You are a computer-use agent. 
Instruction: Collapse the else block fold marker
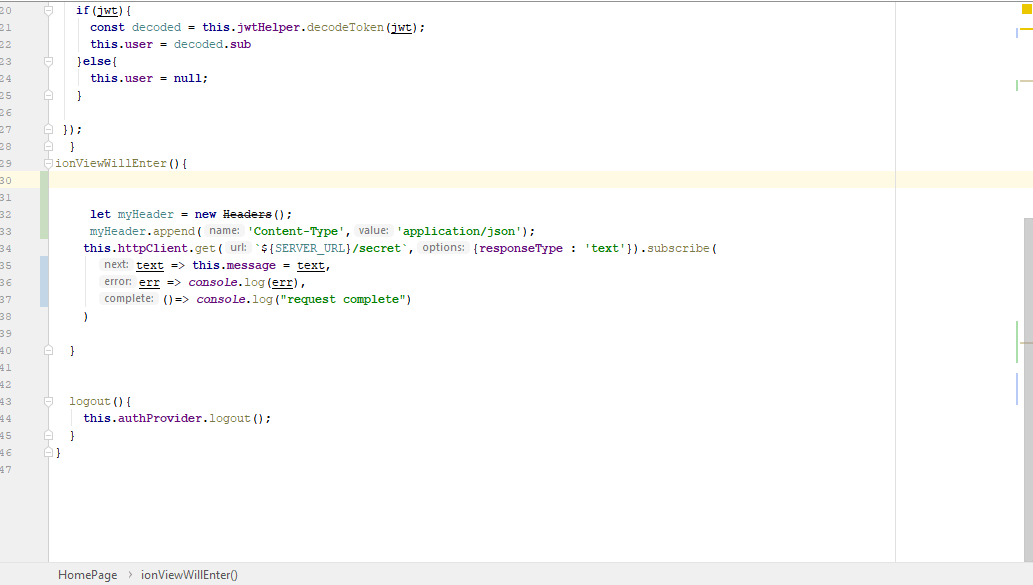(x=48, y=61)
